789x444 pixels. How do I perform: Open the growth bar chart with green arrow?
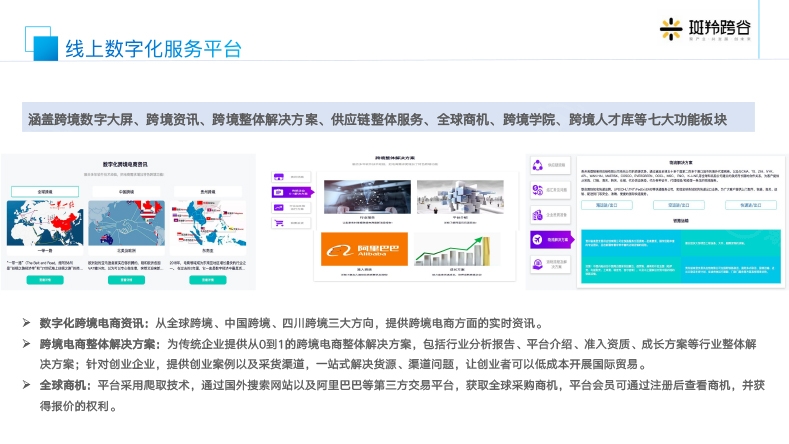point(457,250)
